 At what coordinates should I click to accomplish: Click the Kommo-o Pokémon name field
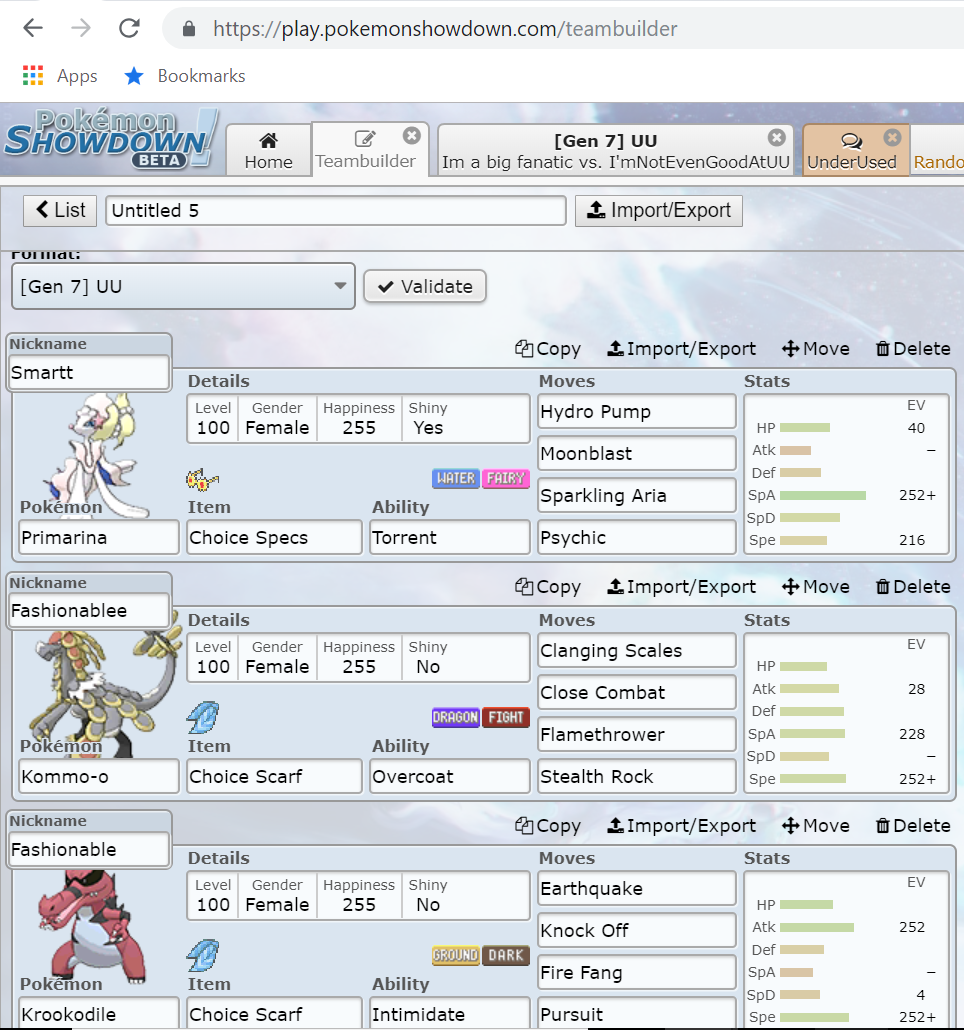point(99,776)
